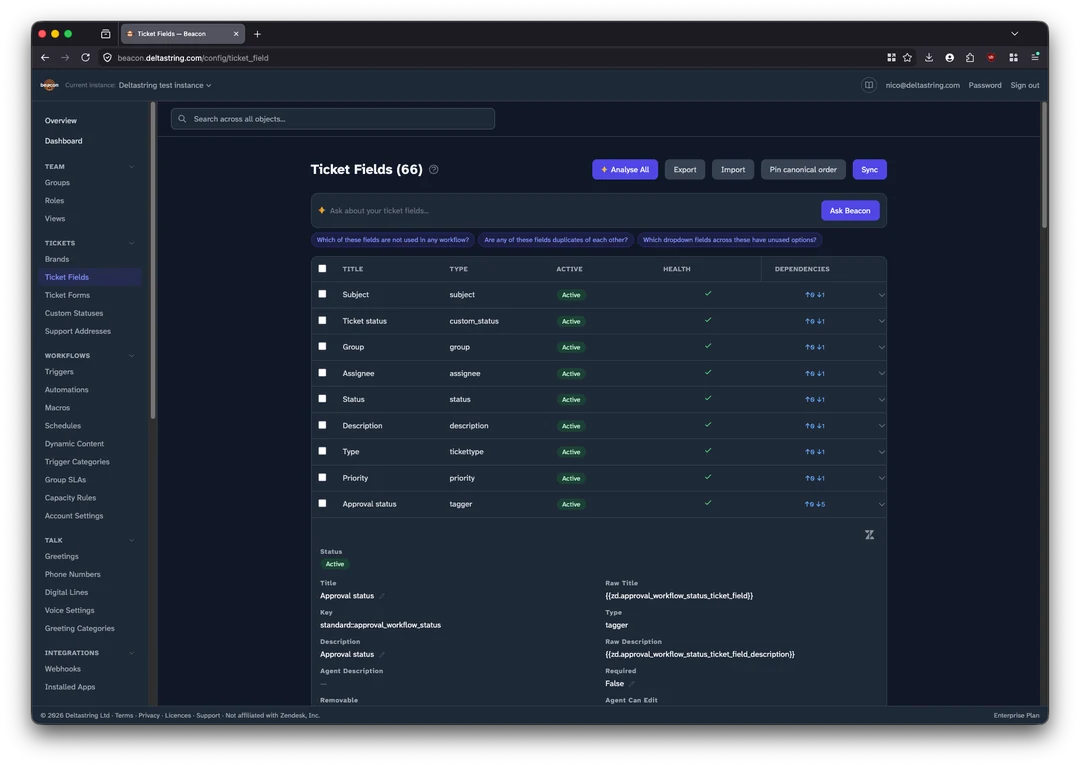Click suggestion about fields duplicates of each other
Viewport: 1080px width, 766px height.
coord(556,240)
